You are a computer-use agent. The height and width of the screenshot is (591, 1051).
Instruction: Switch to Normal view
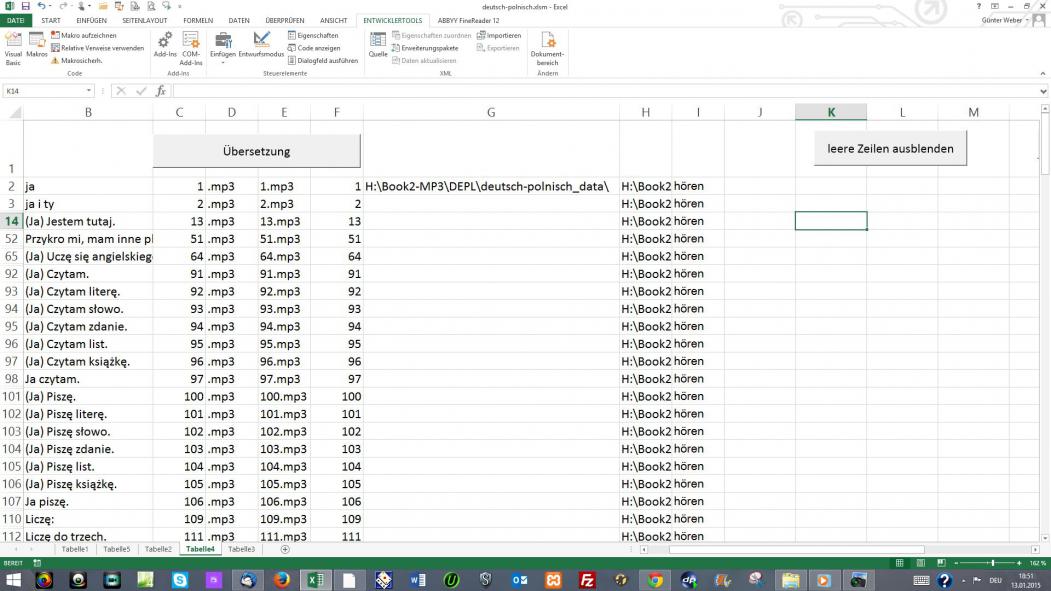click(x=900, y=563)
